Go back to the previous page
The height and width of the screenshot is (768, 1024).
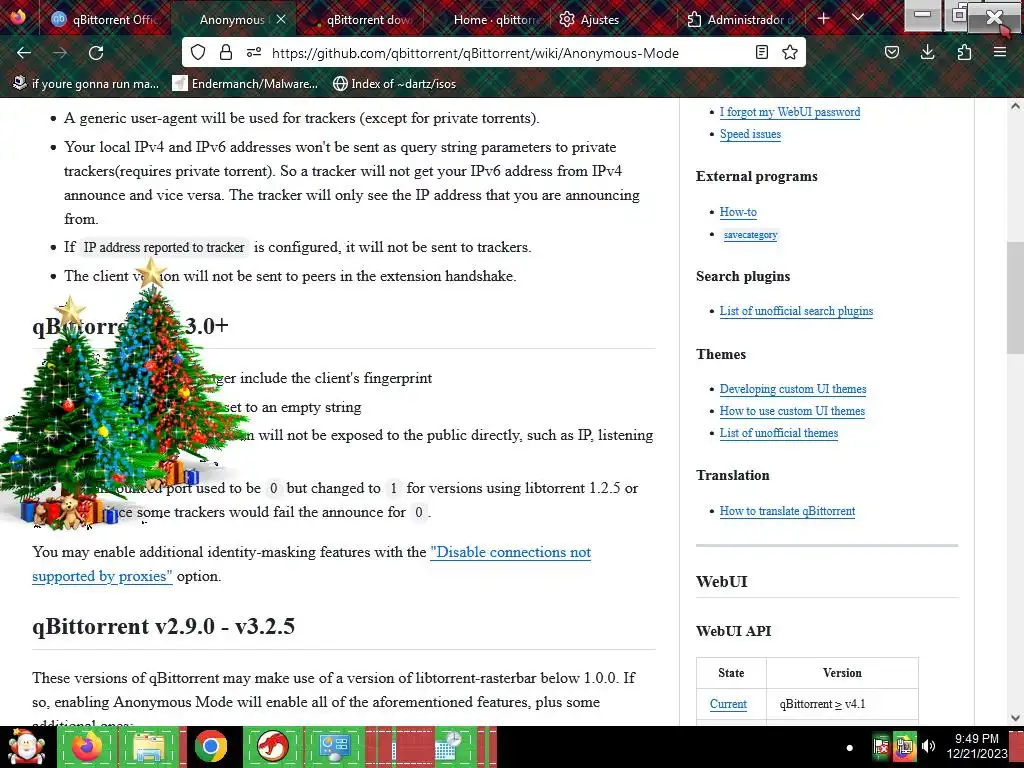(x=24, y=53)
